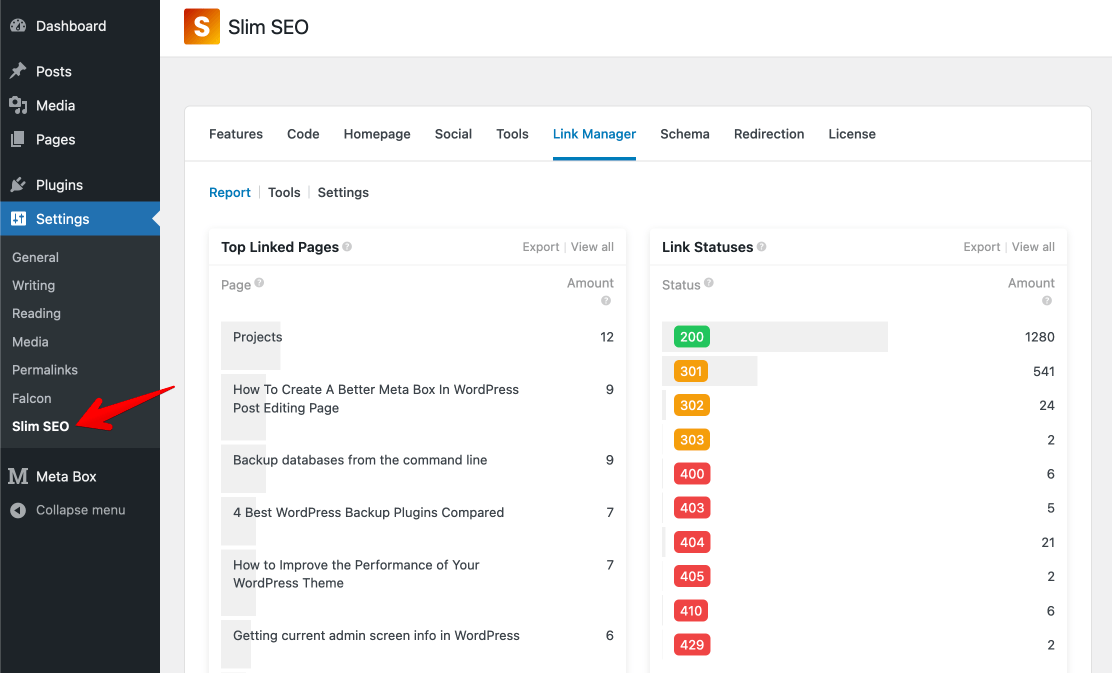Open Reading settings submenu item
Image resolution: width=1112 pixels, height=673 pixels.
pyautogui.click(x=36, y=313)
